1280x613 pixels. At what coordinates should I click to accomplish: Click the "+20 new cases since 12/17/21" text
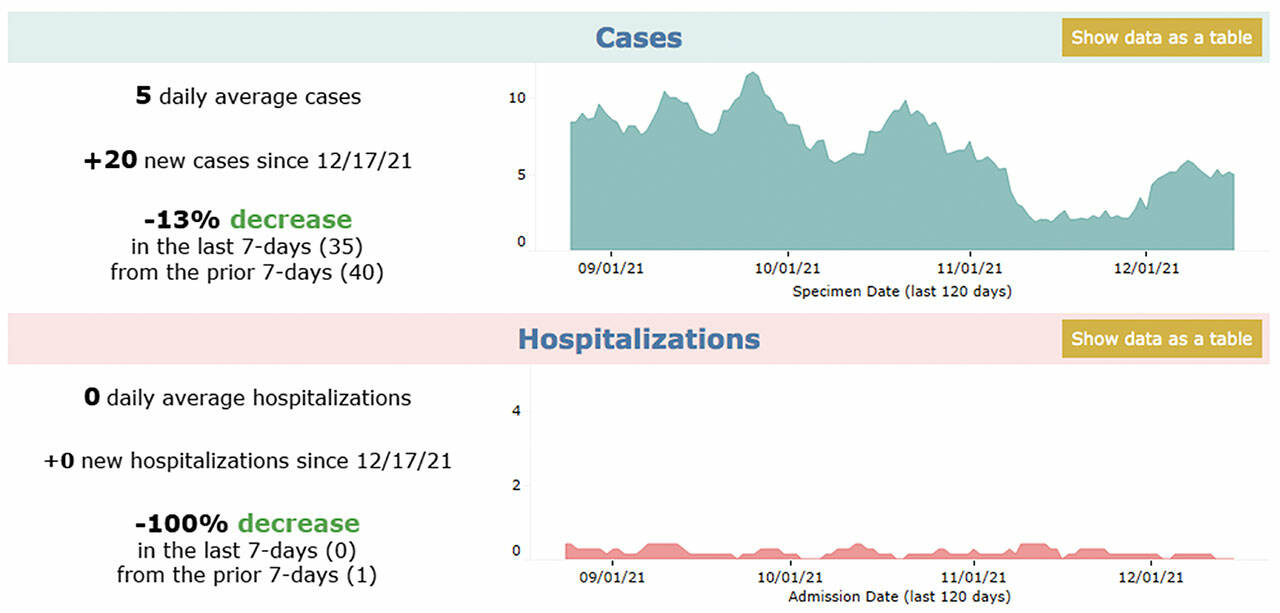(x=248, y=160)
